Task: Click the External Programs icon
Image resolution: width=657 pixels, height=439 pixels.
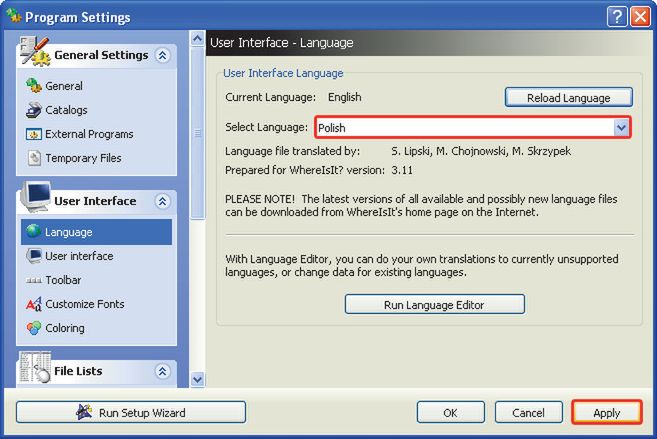Action: (x=34, y=134)
